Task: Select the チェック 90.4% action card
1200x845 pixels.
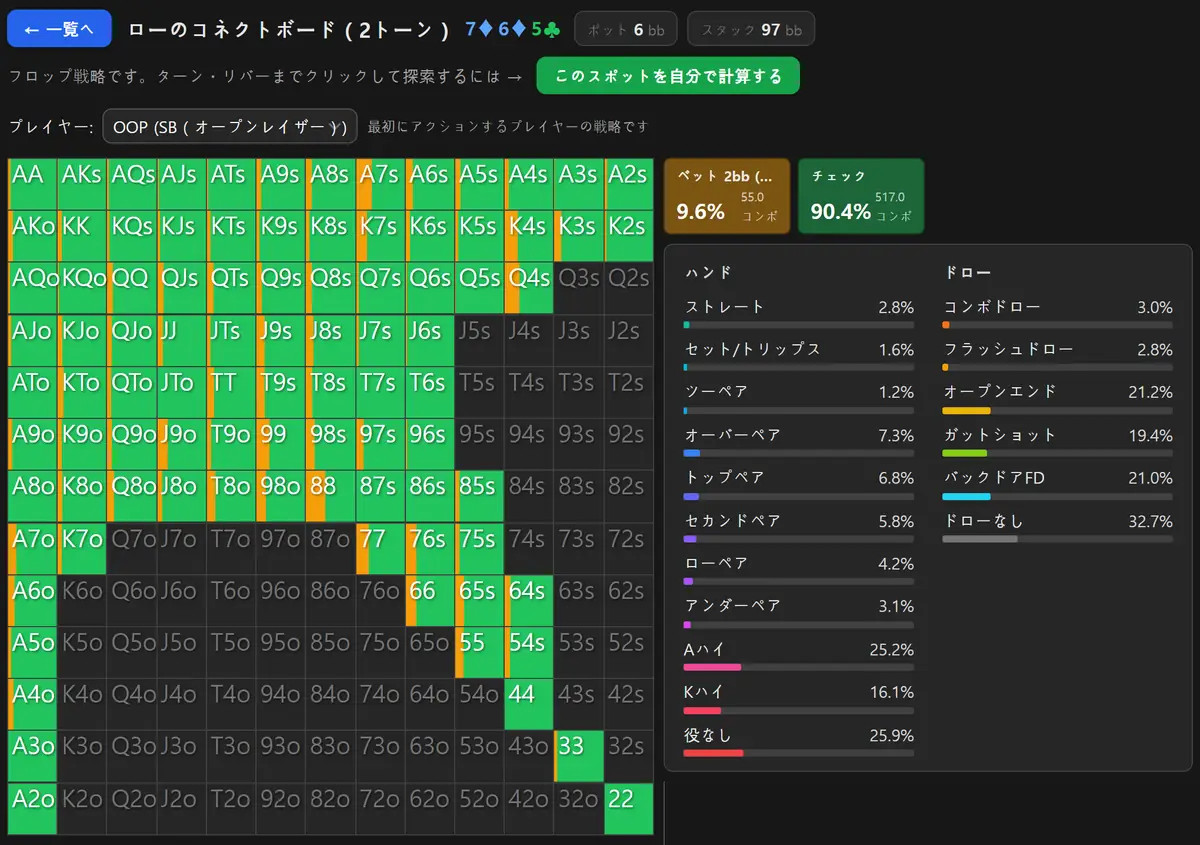Action: [x=861, y=196]
